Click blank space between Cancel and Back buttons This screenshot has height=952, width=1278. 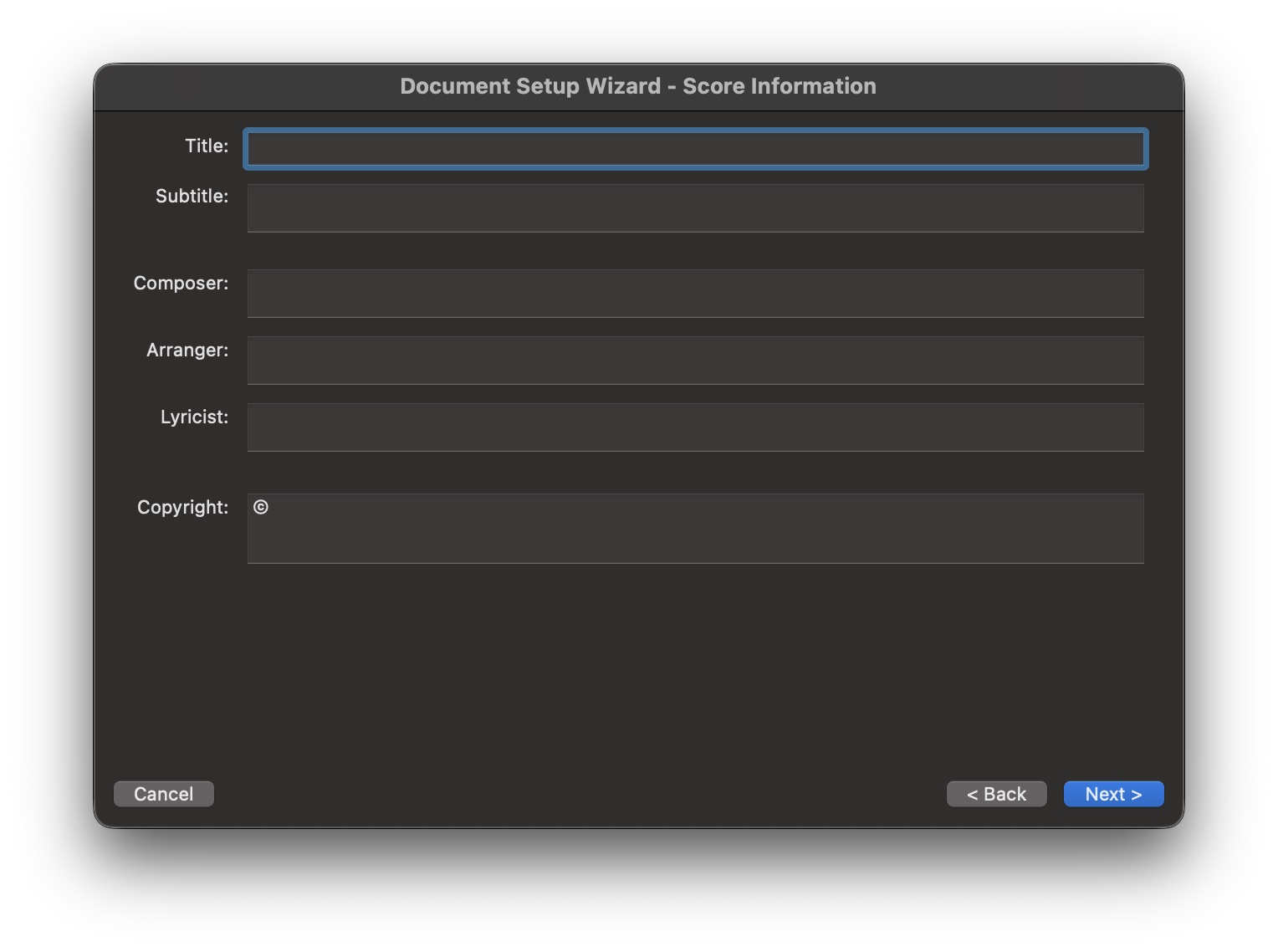coord(577,794)
